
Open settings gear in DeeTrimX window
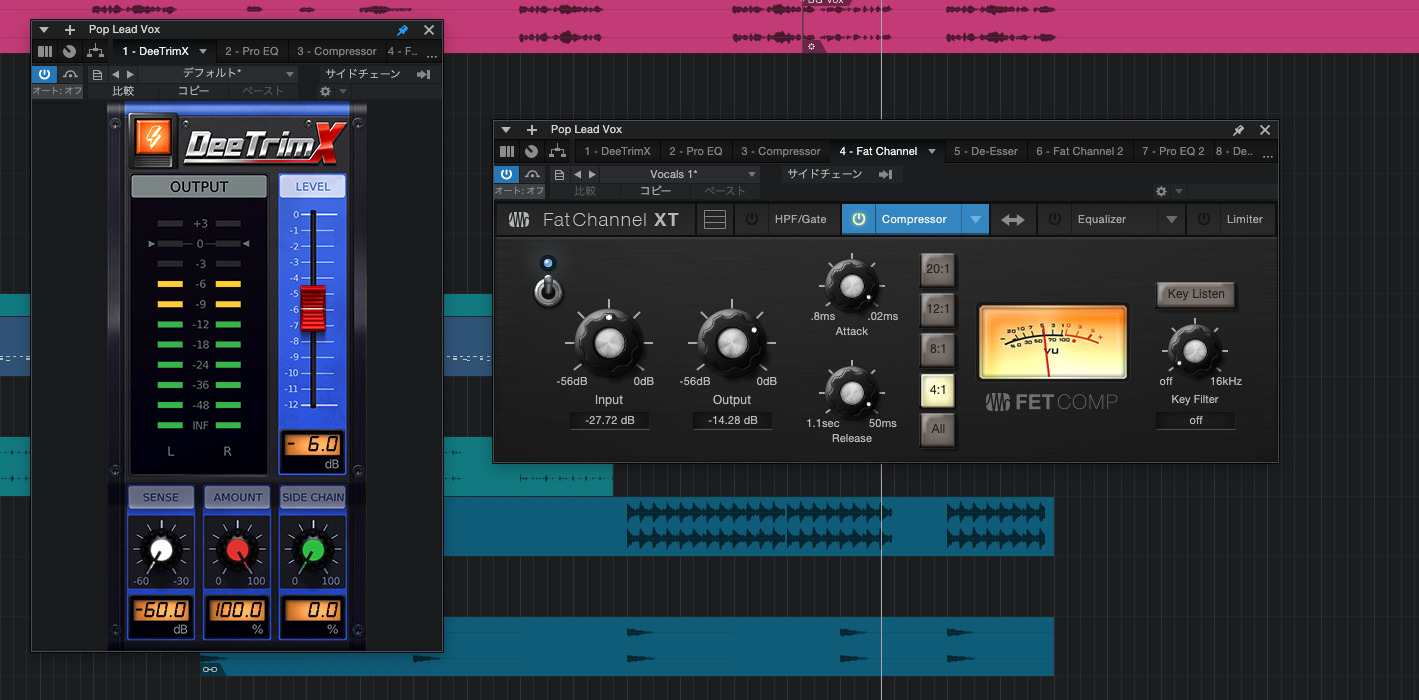point(325,91)
